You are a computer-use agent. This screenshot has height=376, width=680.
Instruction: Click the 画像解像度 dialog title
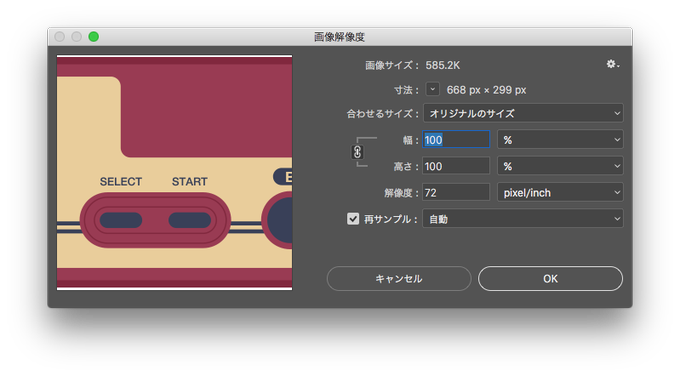tap(340, 37)
